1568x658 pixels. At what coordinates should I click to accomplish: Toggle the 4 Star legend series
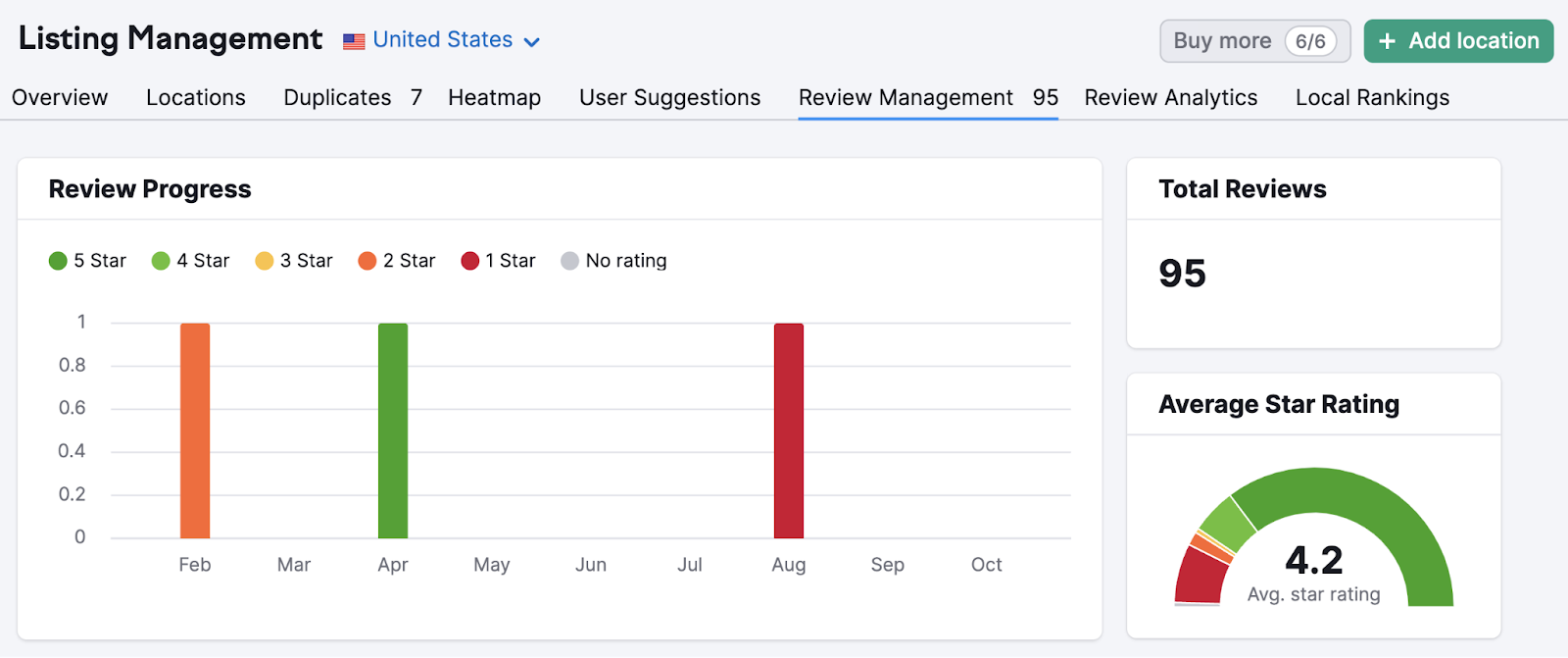pyautogui.click(x=191, y=261)
